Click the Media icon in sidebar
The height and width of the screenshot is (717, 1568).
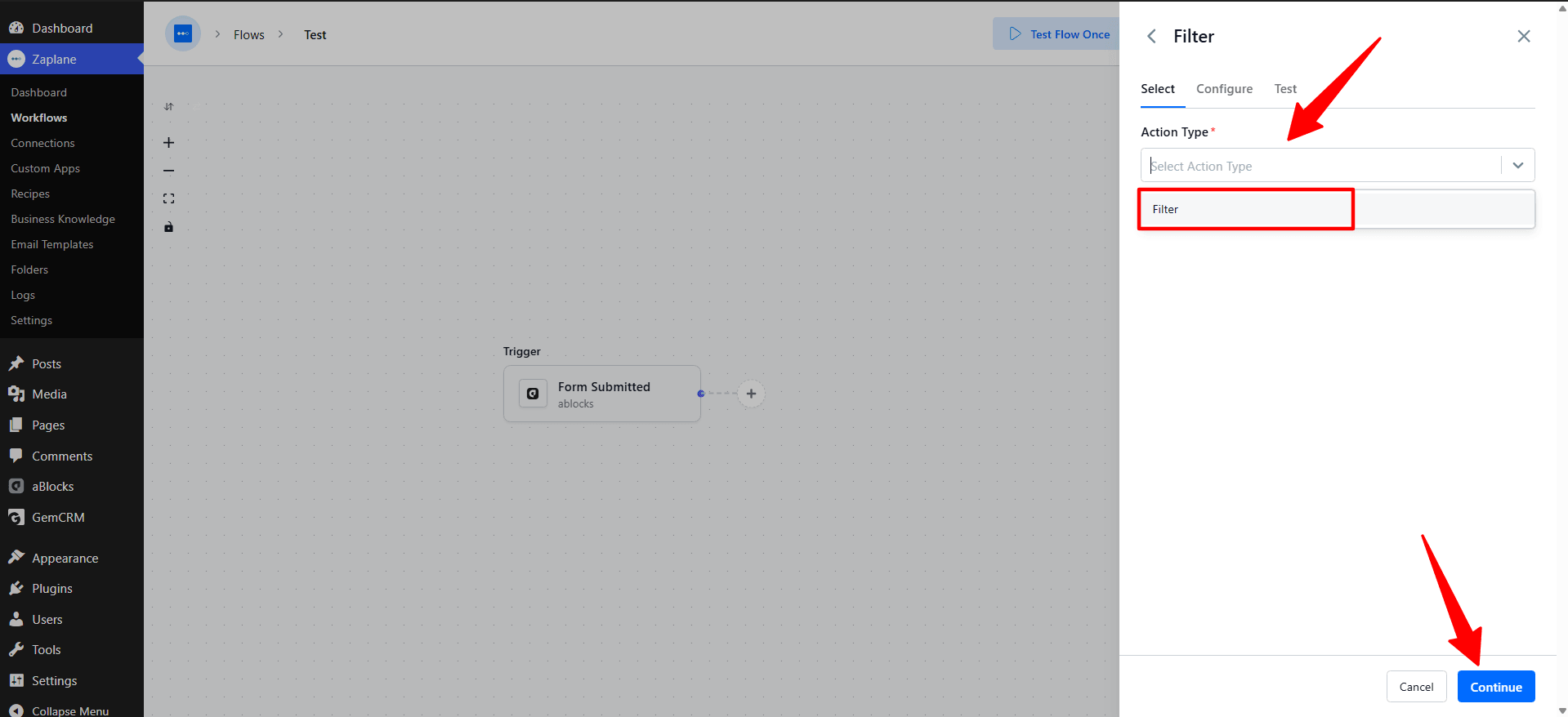pyautogui.click(x=16, y=394)
